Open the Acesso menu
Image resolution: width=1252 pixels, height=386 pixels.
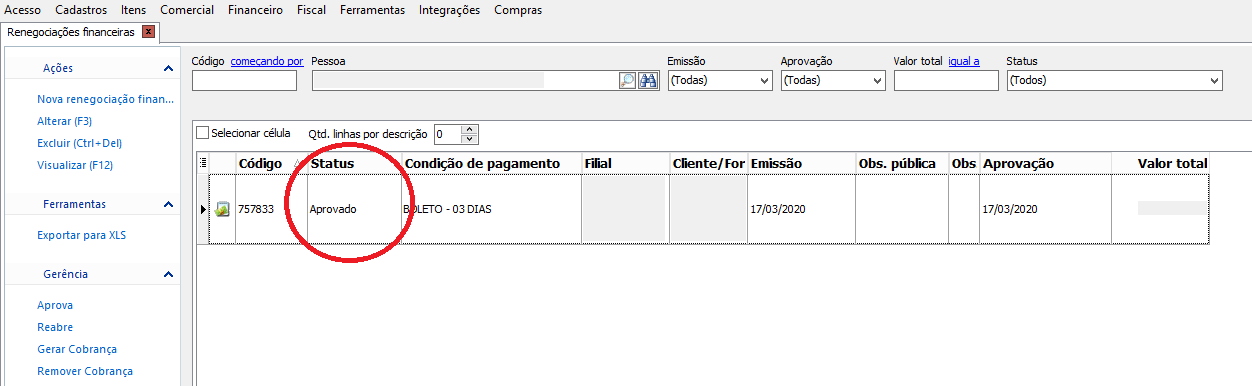tap(23, 10)
